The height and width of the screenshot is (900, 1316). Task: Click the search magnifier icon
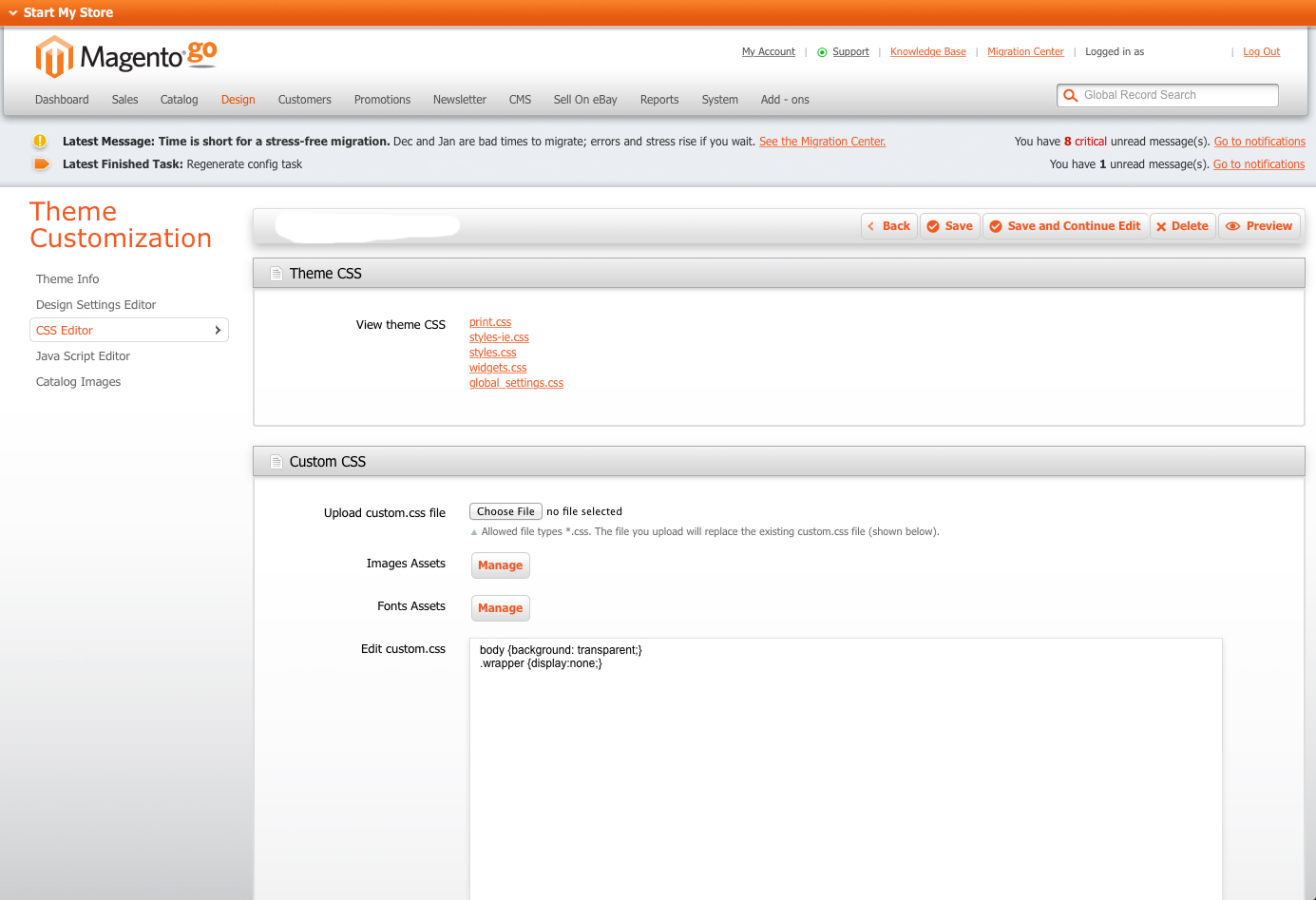(x=1071, y=96)
